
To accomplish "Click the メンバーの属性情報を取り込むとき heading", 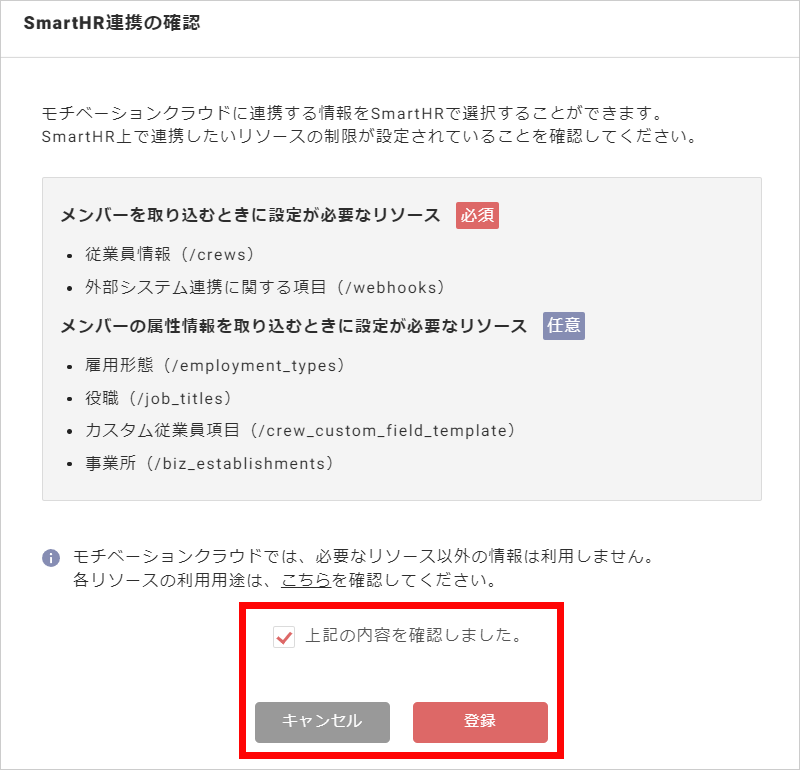I will tap(294, 326).
